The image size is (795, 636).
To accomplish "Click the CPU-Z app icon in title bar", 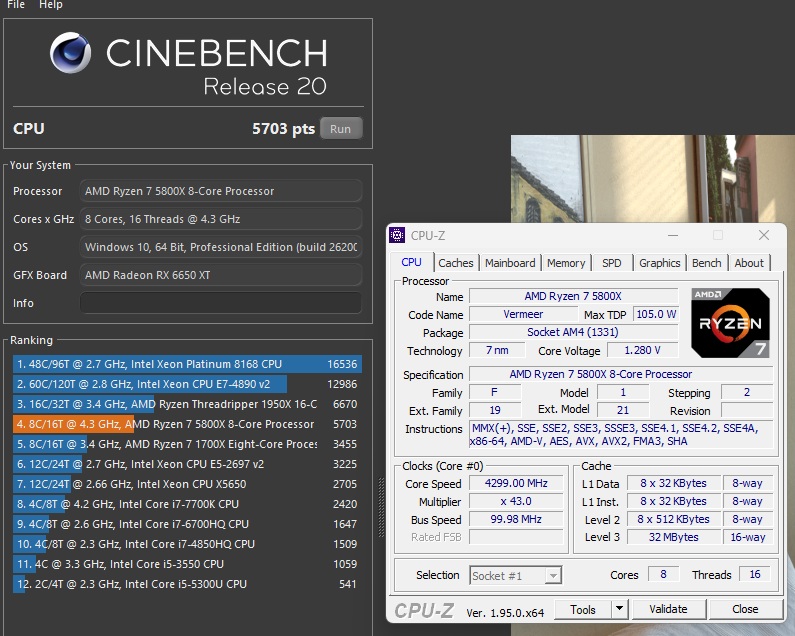I will (x=397, y=235).
